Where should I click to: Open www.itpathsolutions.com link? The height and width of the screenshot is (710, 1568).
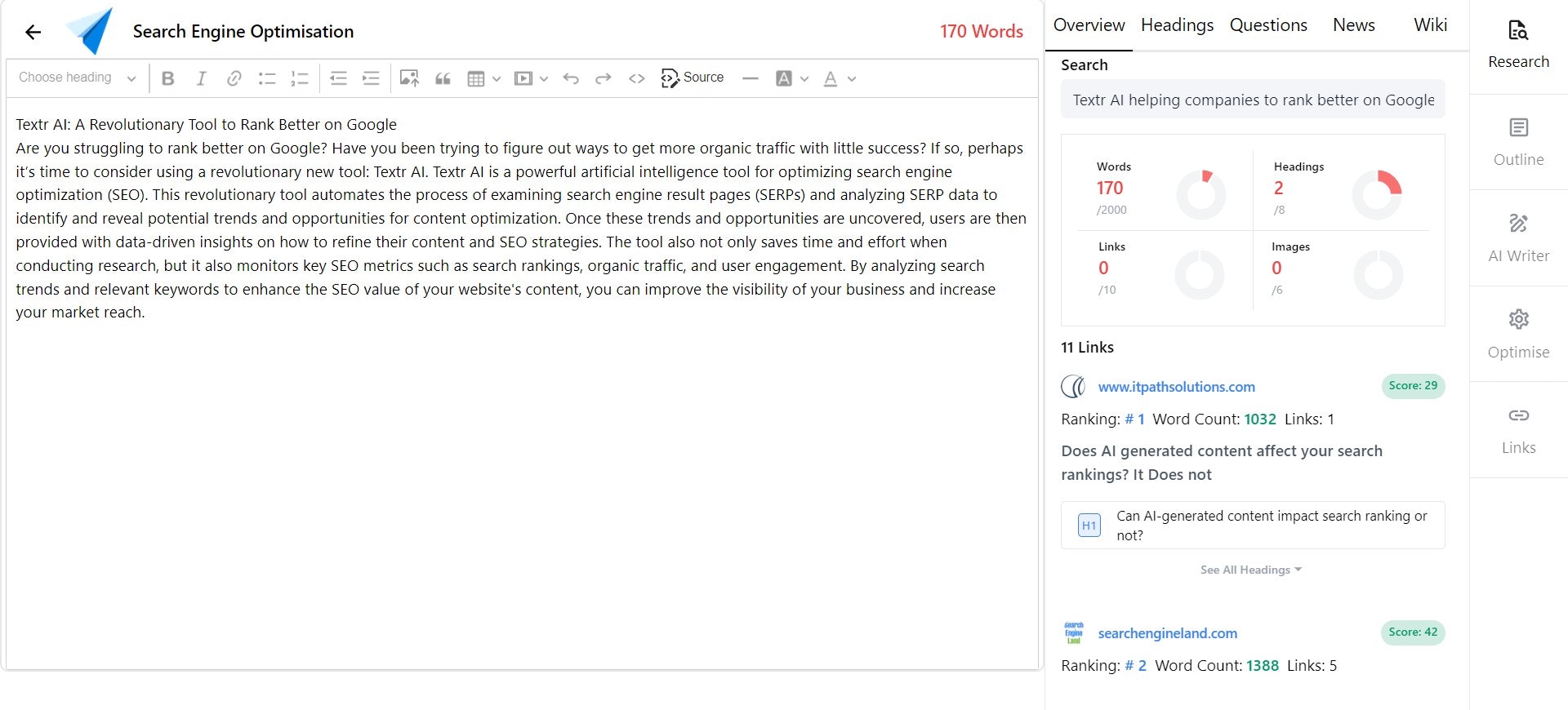tap(1176, 387)
